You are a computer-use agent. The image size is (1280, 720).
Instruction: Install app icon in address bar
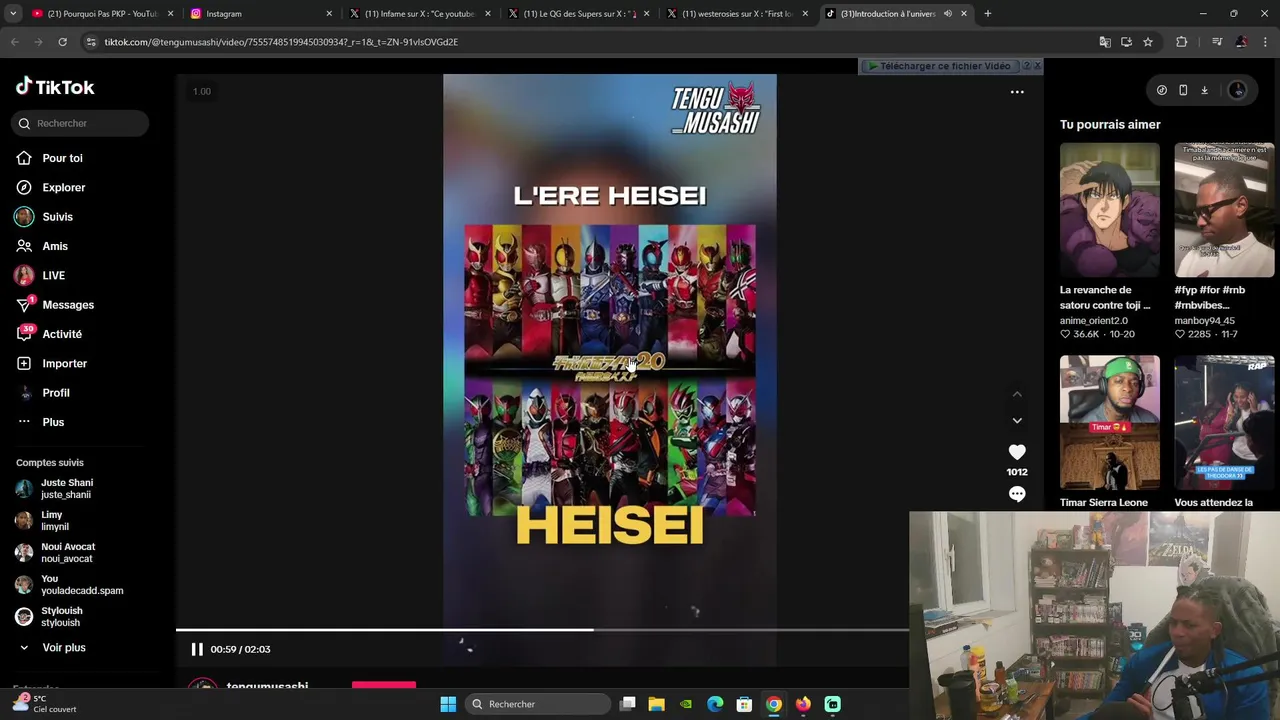tap(1126, 42)
